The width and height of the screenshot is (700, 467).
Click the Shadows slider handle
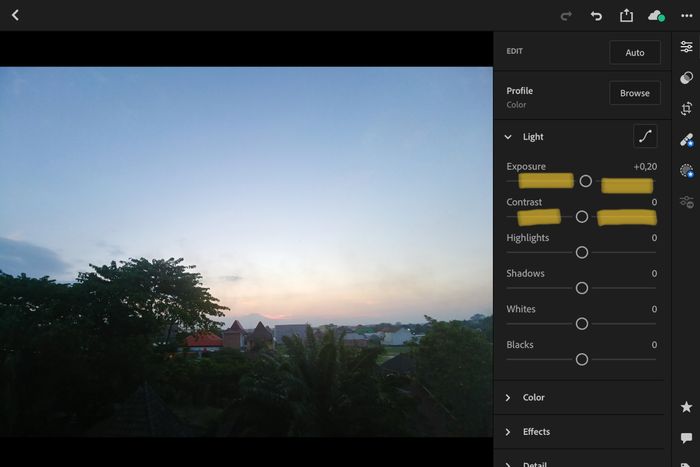coord(582,288)
